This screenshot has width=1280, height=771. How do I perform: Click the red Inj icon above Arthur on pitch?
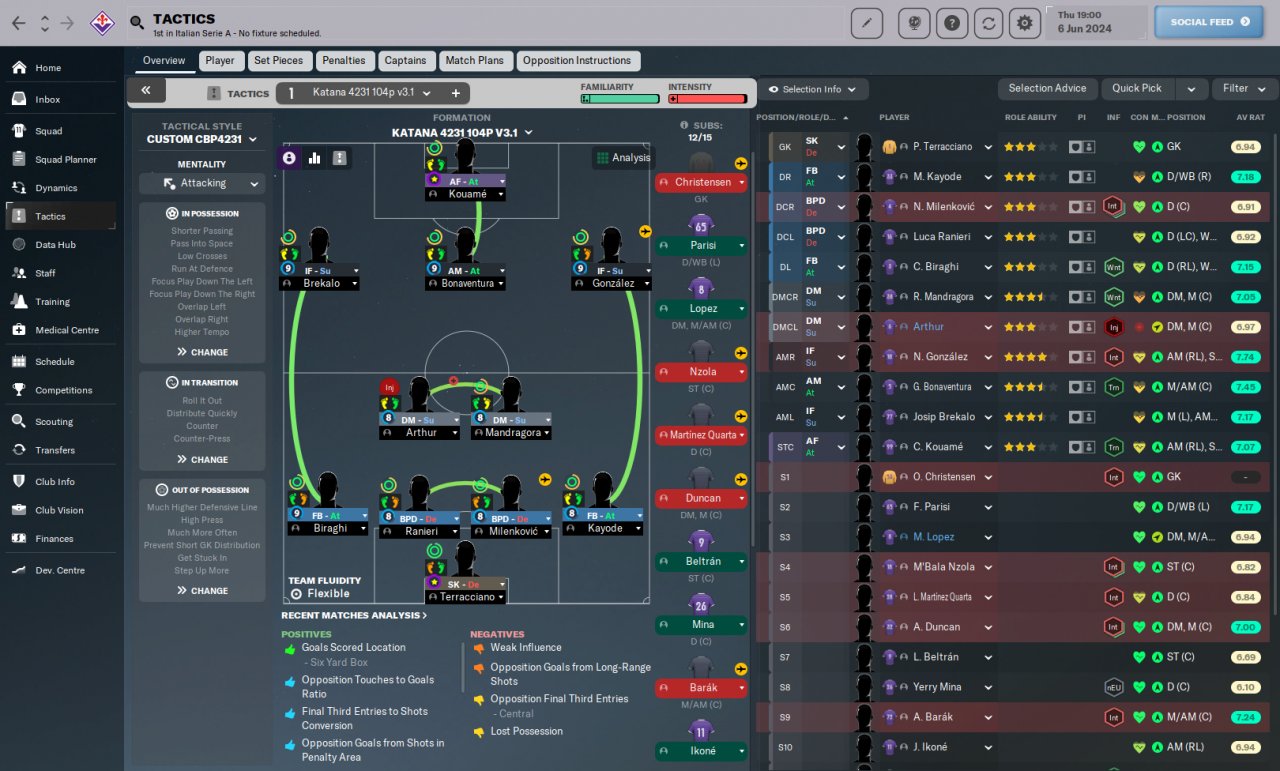(390, 387)
